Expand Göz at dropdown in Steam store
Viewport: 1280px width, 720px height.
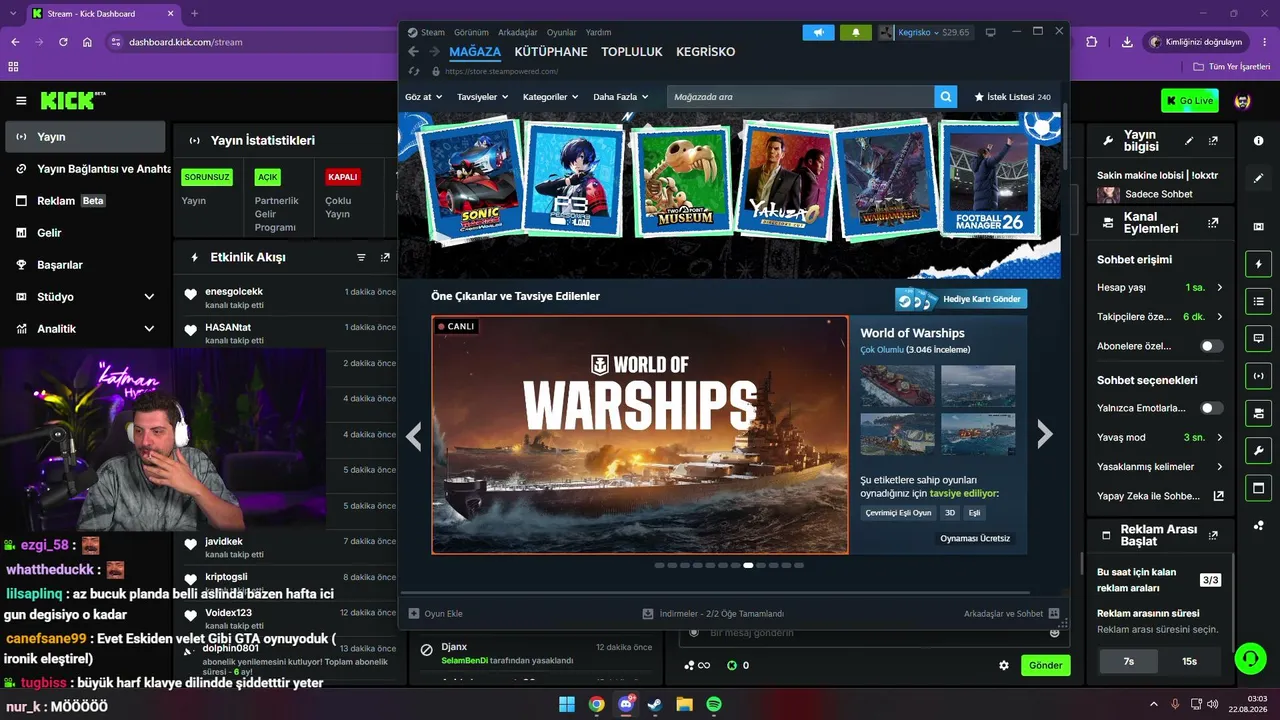tap(424, 97)
